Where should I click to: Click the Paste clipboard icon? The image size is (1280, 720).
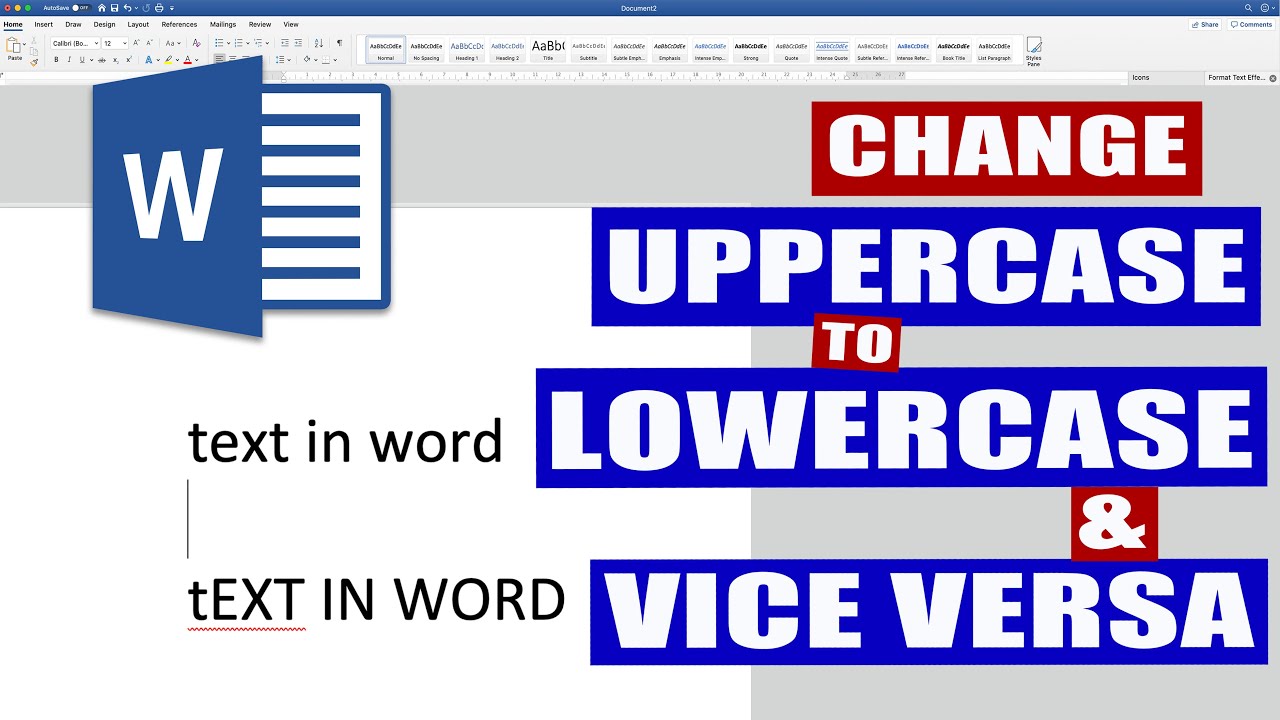point(14,46)
